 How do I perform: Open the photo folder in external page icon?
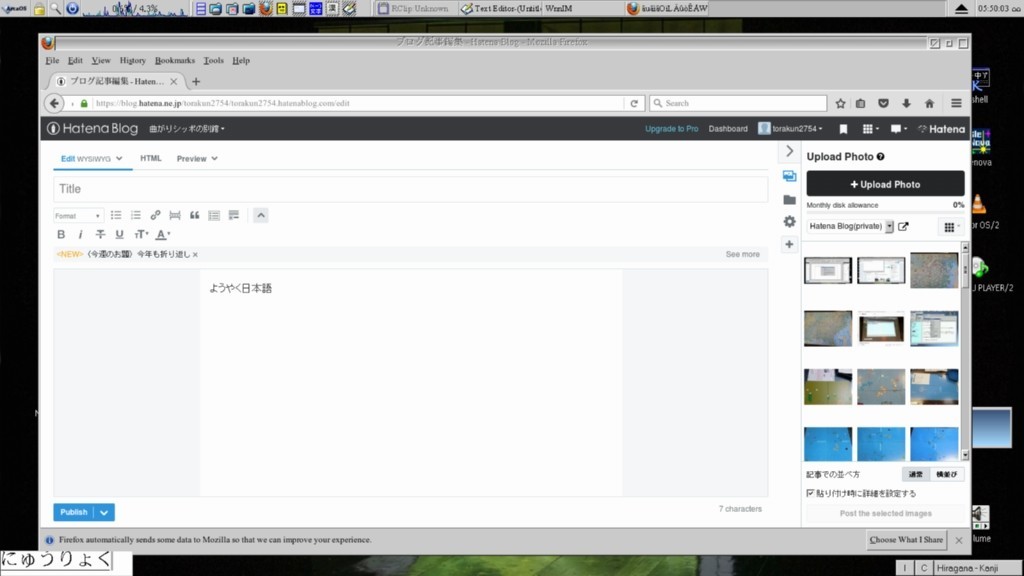tap(903, 227)
